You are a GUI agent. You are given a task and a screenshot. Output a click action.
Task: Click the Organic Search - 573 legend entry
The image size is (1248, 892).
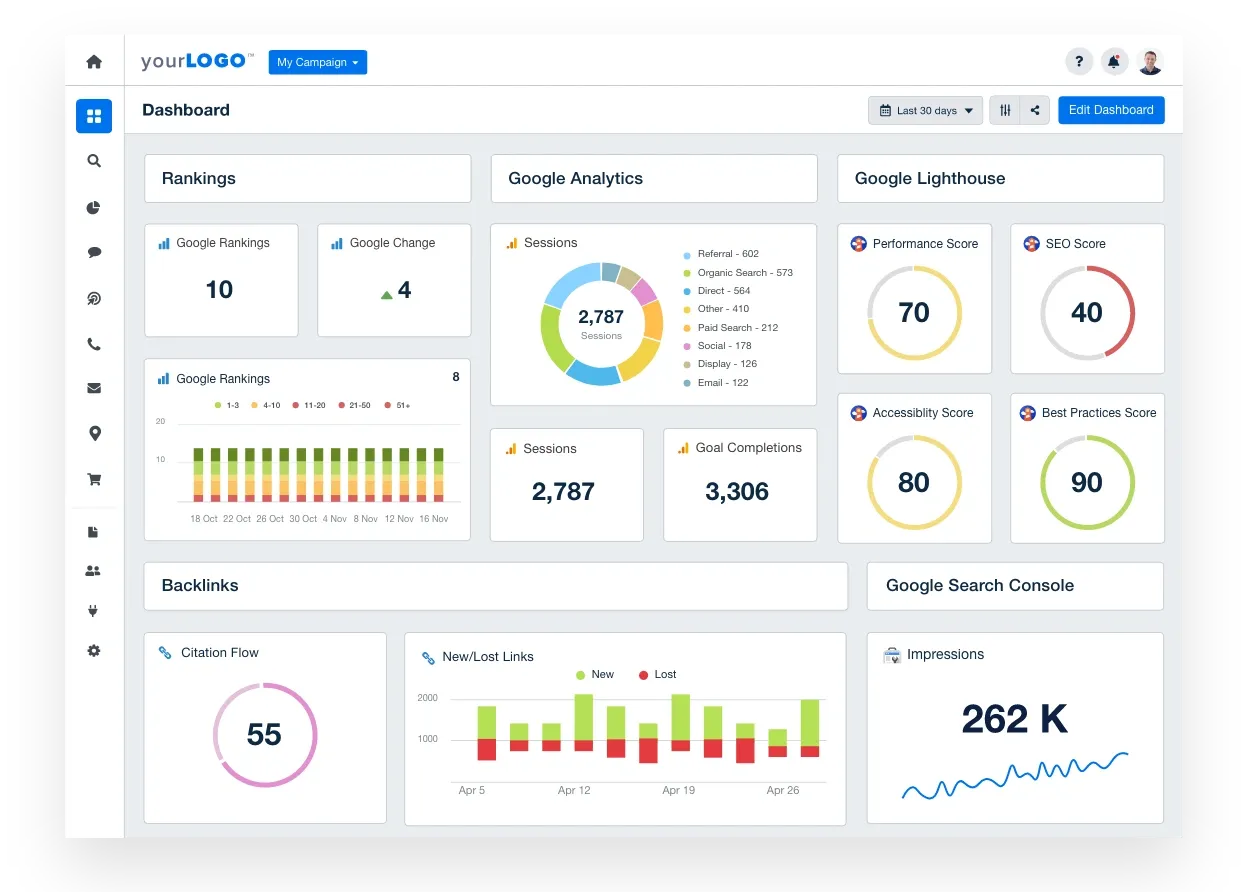(x=738, y=272)
